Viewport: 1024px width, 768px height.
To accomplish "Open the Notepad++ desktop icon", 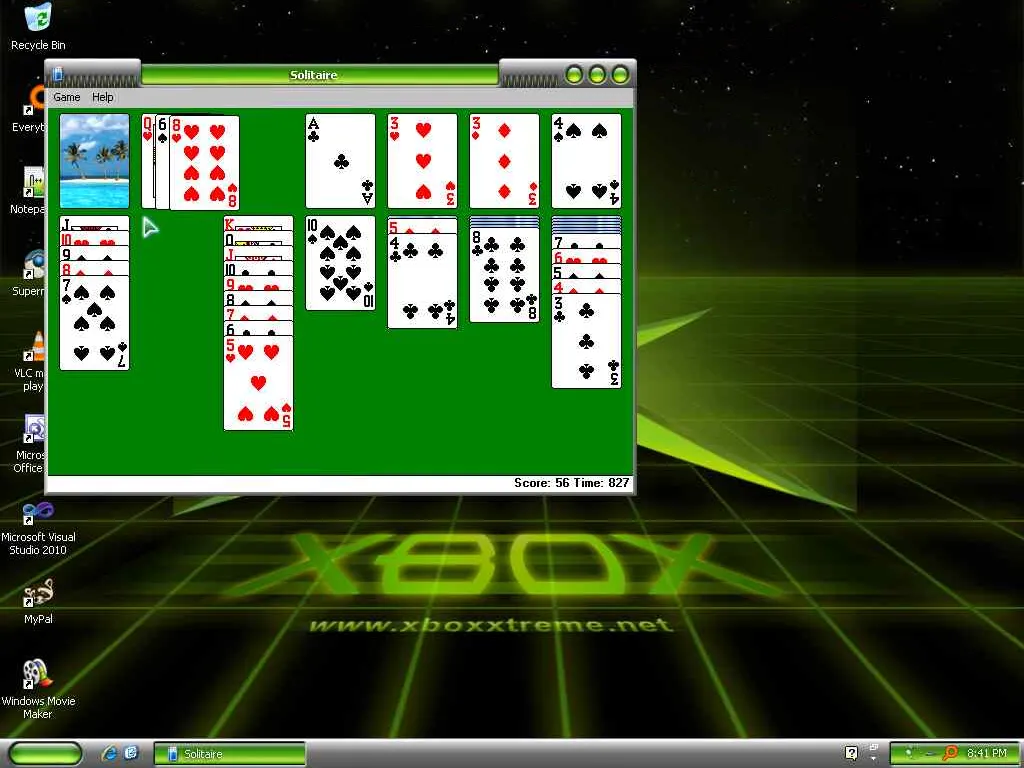I will pos(27,191).
